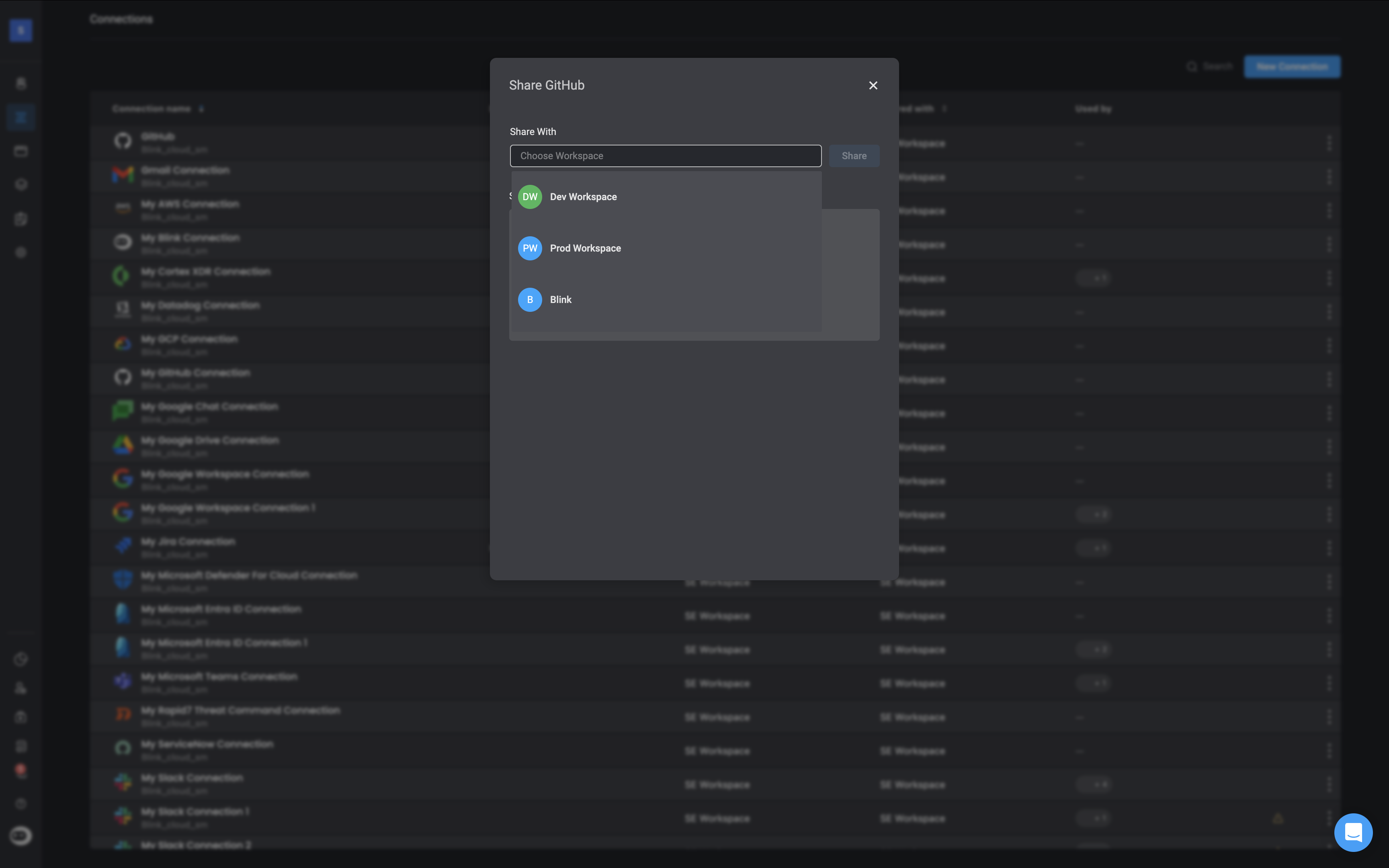Click the blue PW workspace avatar
The height and width of the screenshot is (868, 1389).
coord(530,248)
